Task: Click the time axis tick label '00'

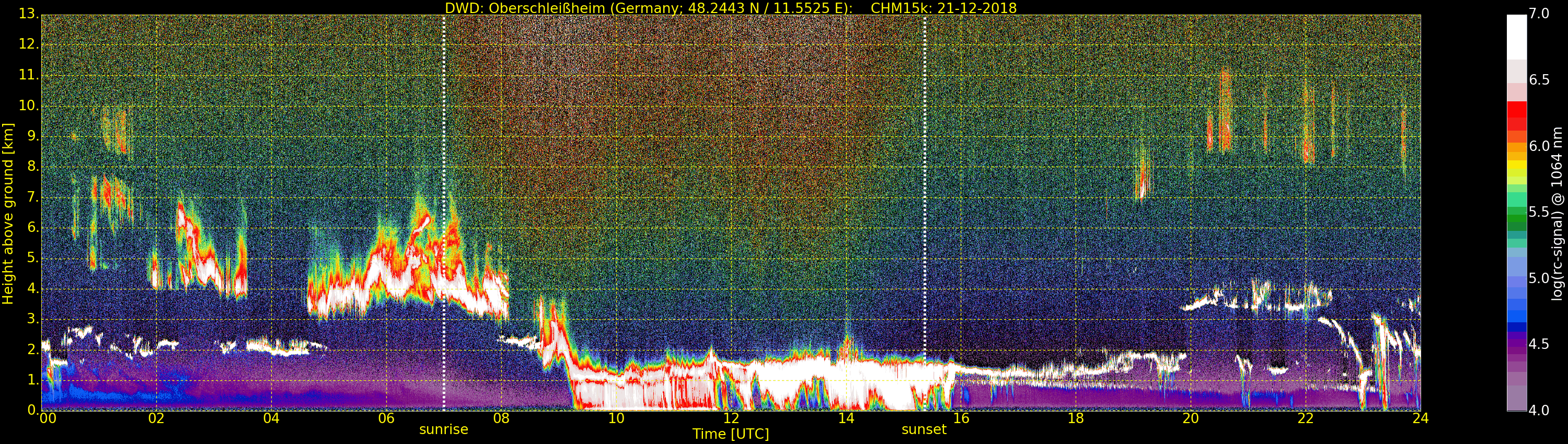Action: click(47, 418)
